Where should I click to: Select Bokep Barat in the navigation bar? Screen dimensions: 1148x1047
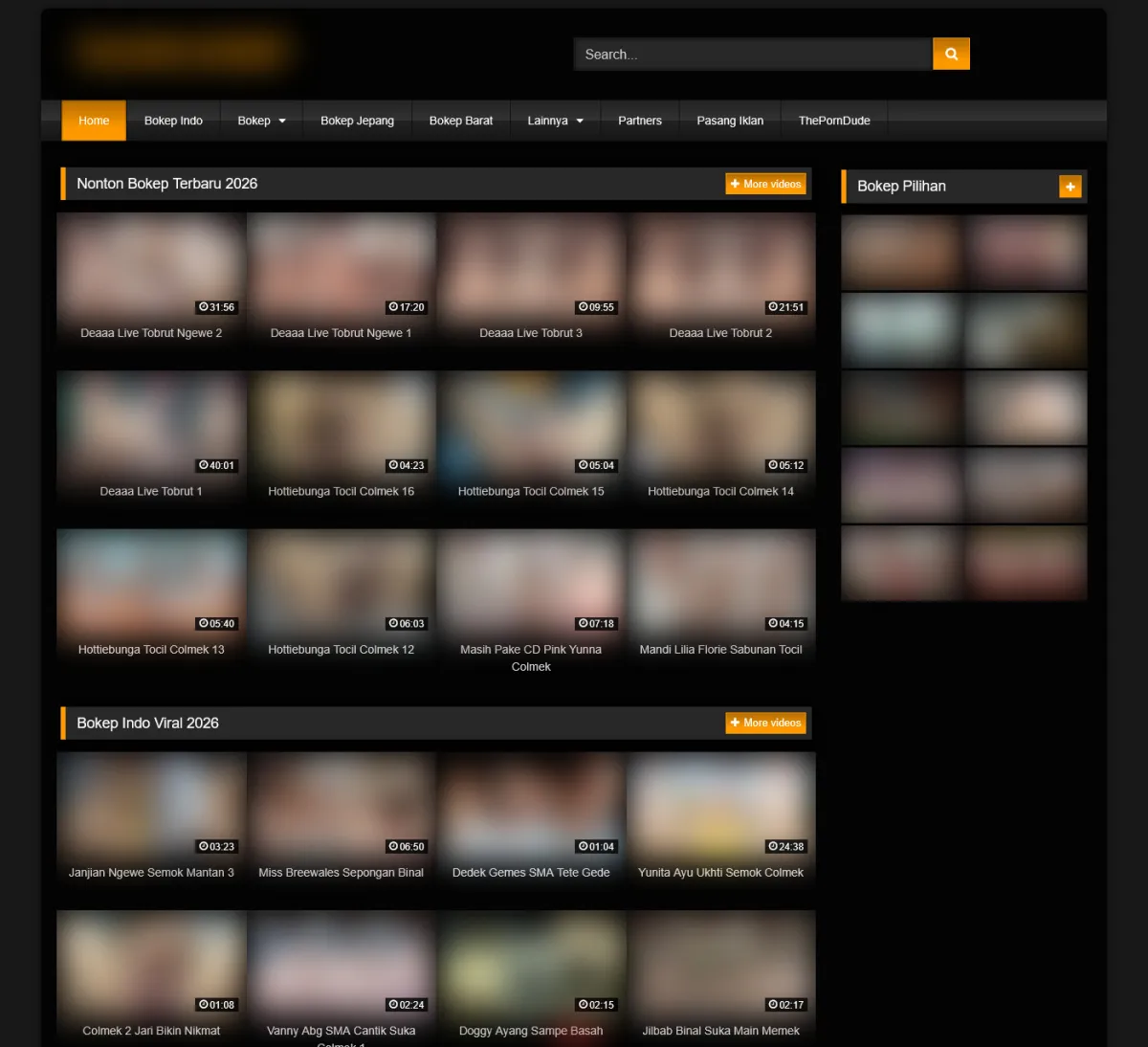(461, 121)
